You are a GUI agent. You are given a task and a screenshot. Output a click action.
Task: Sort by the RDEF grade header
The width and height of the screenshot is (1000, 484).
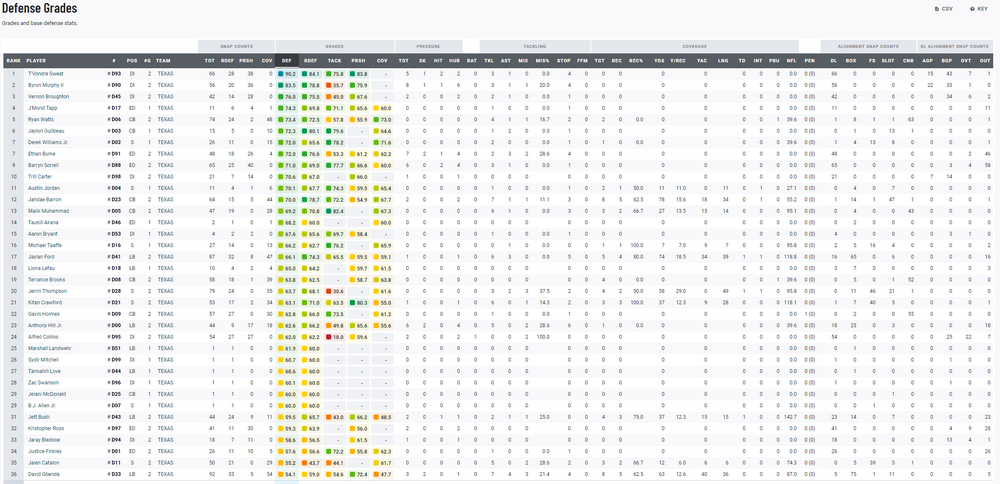313,61
